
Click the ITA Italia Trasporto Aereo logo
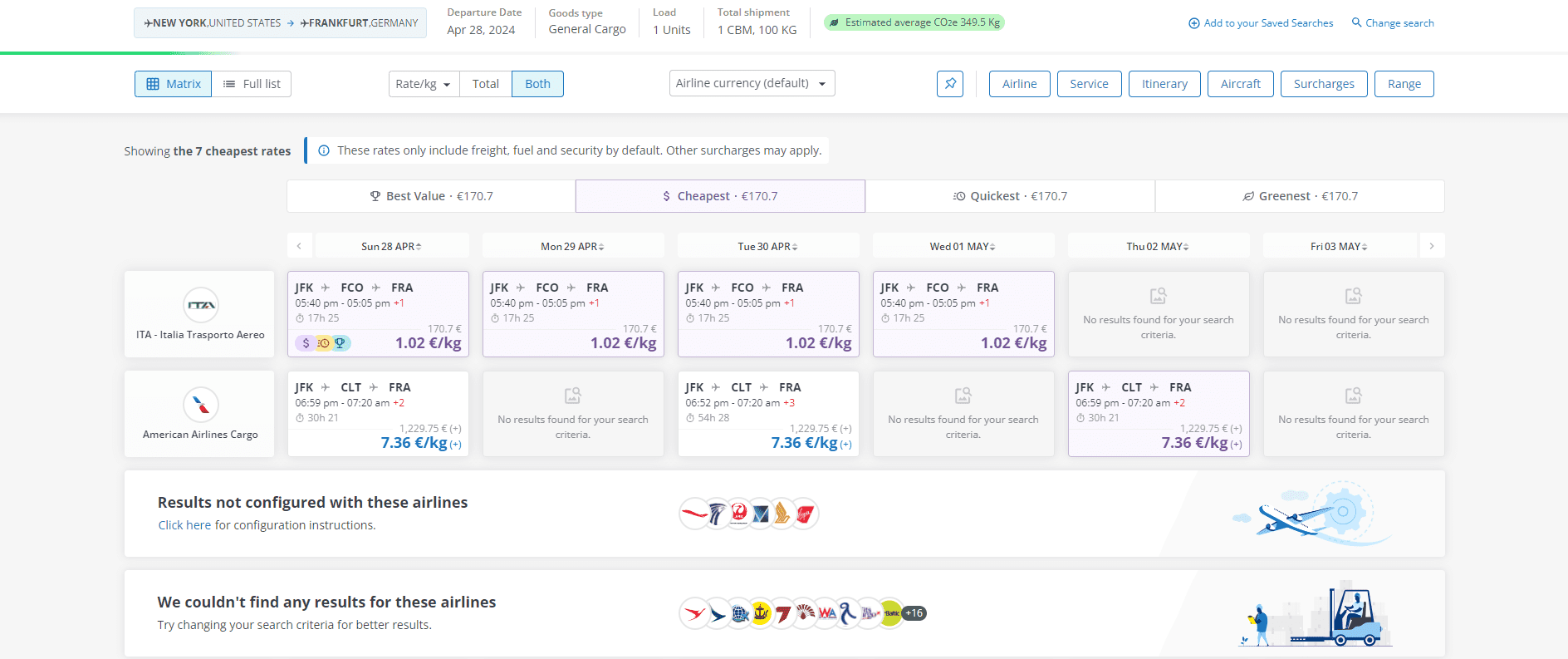tap(201, 305)
